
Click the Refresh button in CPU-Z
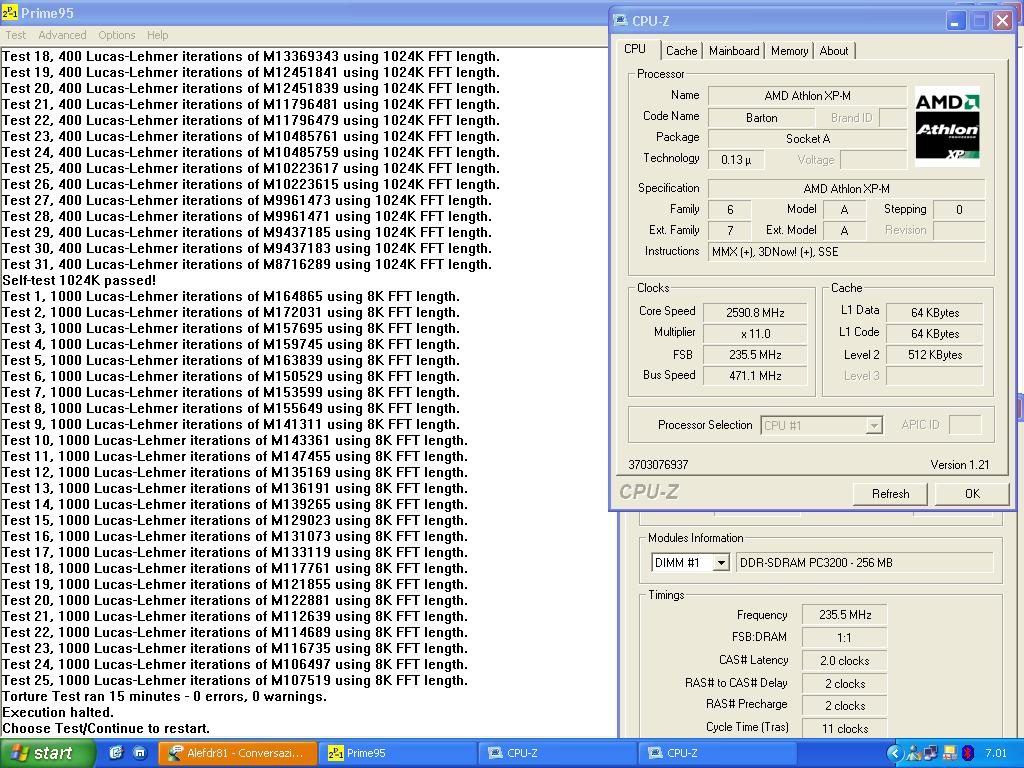890,494
